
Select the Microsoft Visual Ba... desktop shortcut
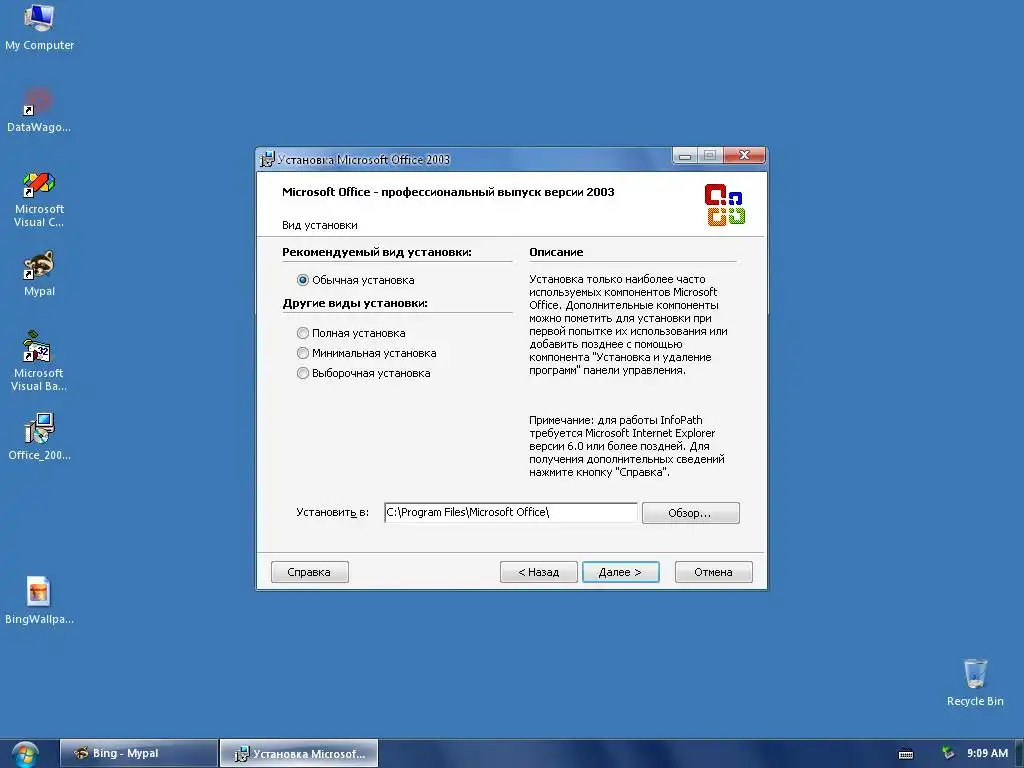[x=39, y=361]
